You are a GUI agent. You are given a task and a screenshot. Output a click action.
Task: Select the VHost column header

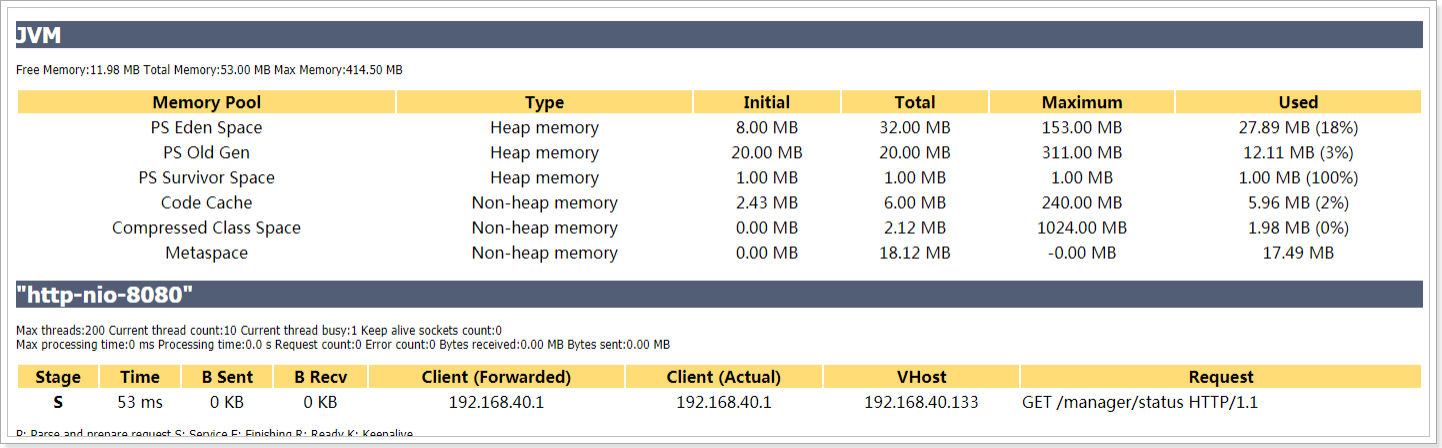921,377
